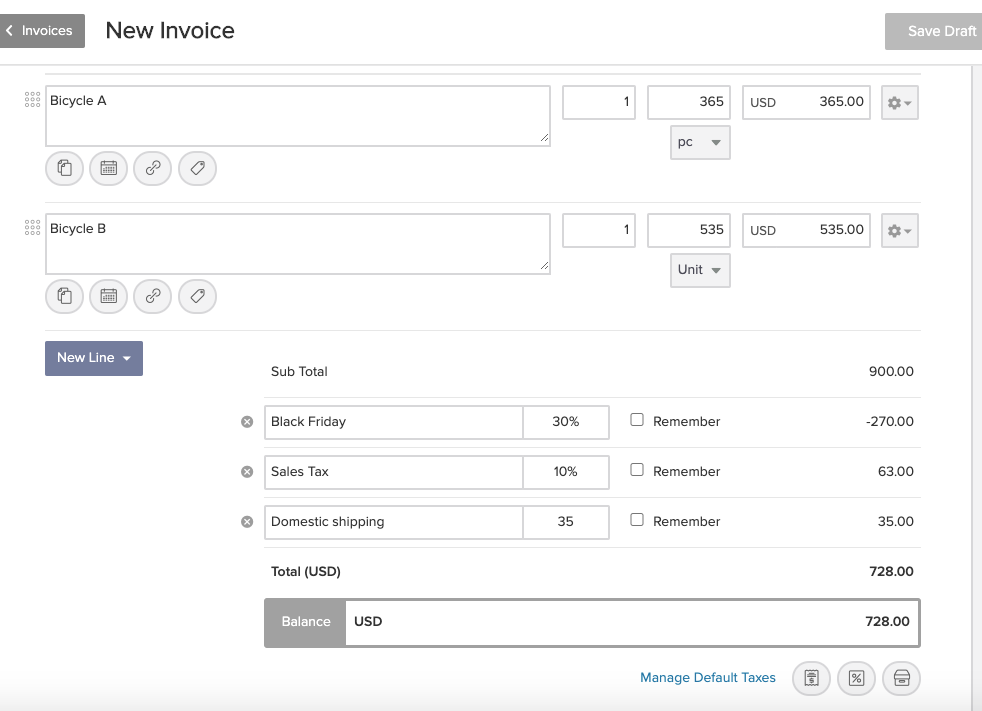Viewport: 982px width, 711px height.
Task: Open the pc unit dropdown
Action: [700, 143]
